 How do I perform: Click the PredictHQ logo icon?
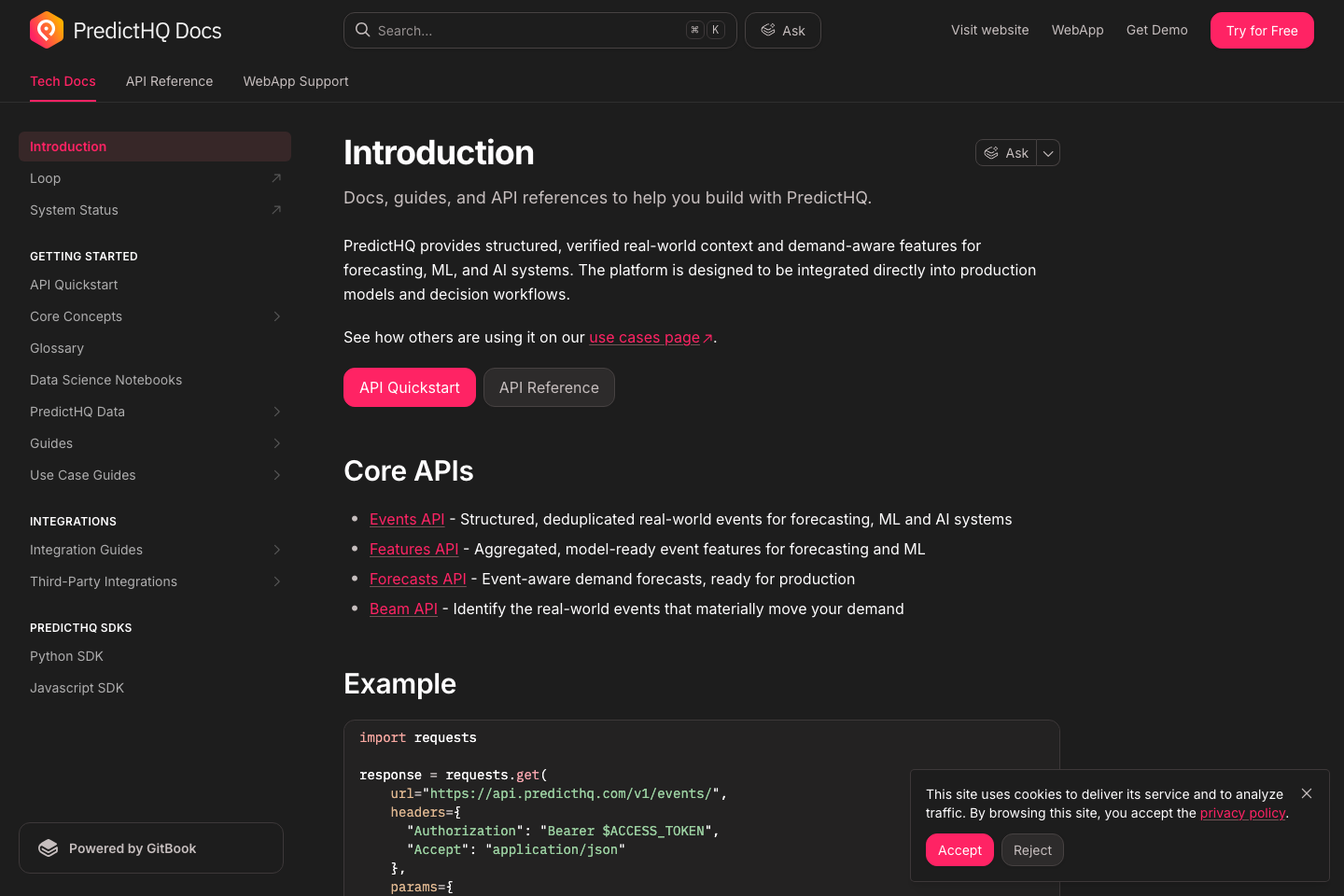pos(46,29)
